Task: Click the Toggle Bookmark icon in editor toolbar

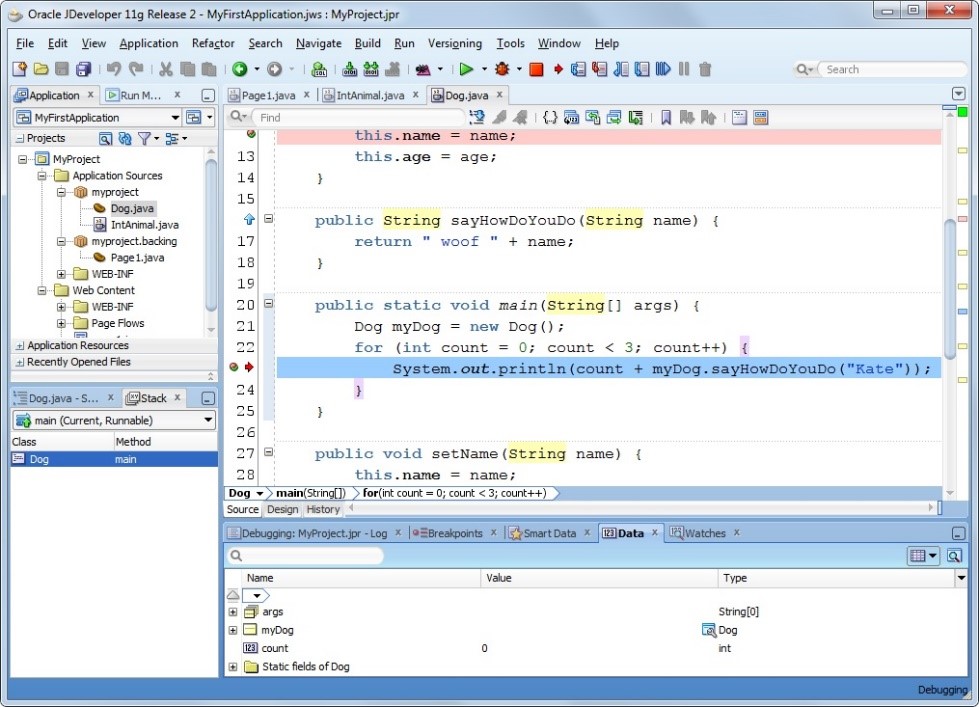Action: coord(666,117)
